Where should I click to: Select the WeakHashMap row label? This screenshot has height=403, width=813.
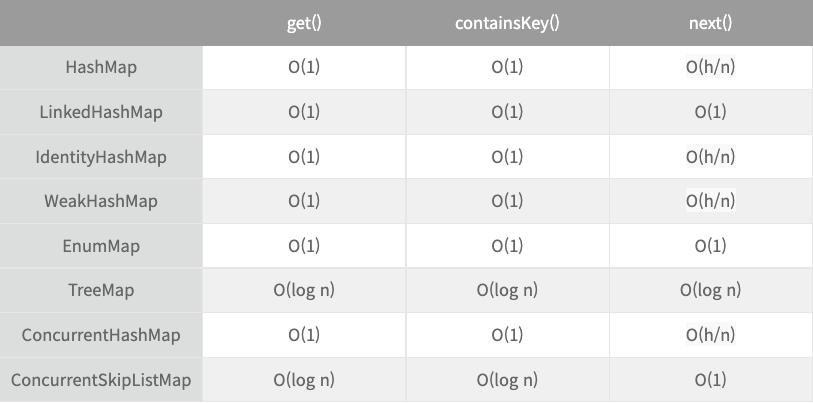pyautogui.click(x=101, y=201)
